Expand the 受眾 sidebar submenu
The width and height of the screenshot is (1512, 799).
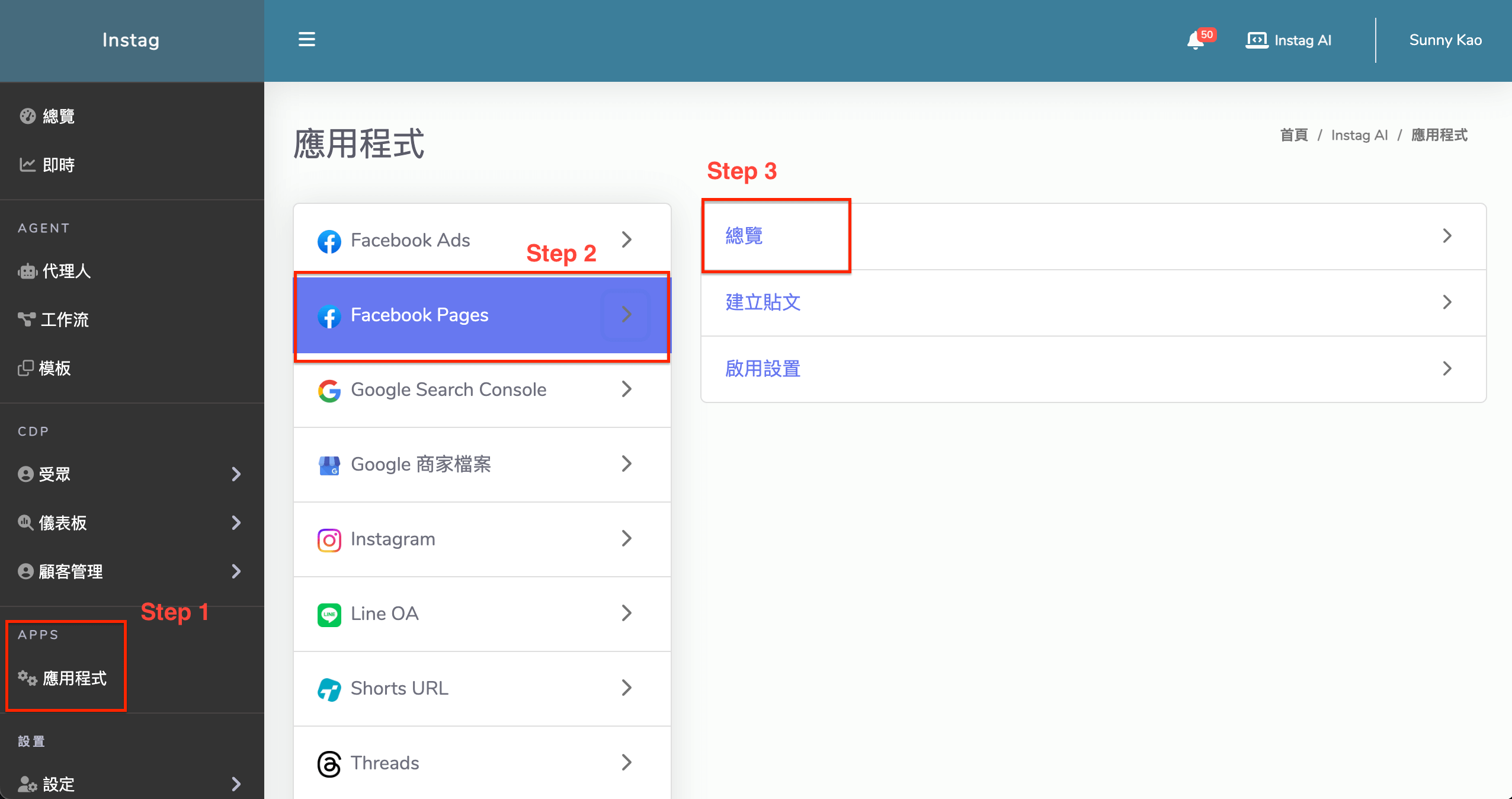coord(236,474)
